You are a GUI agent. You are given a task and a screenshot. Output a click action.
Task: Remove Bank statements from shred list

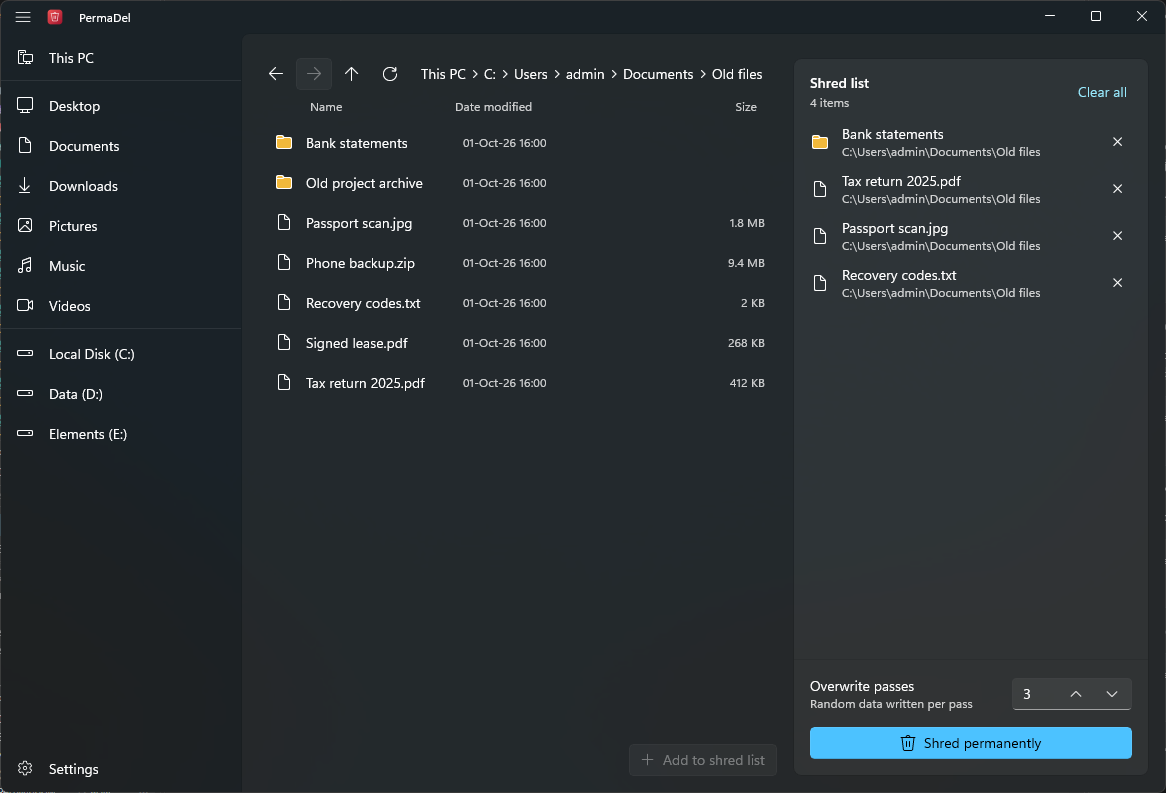(1117, 142)
